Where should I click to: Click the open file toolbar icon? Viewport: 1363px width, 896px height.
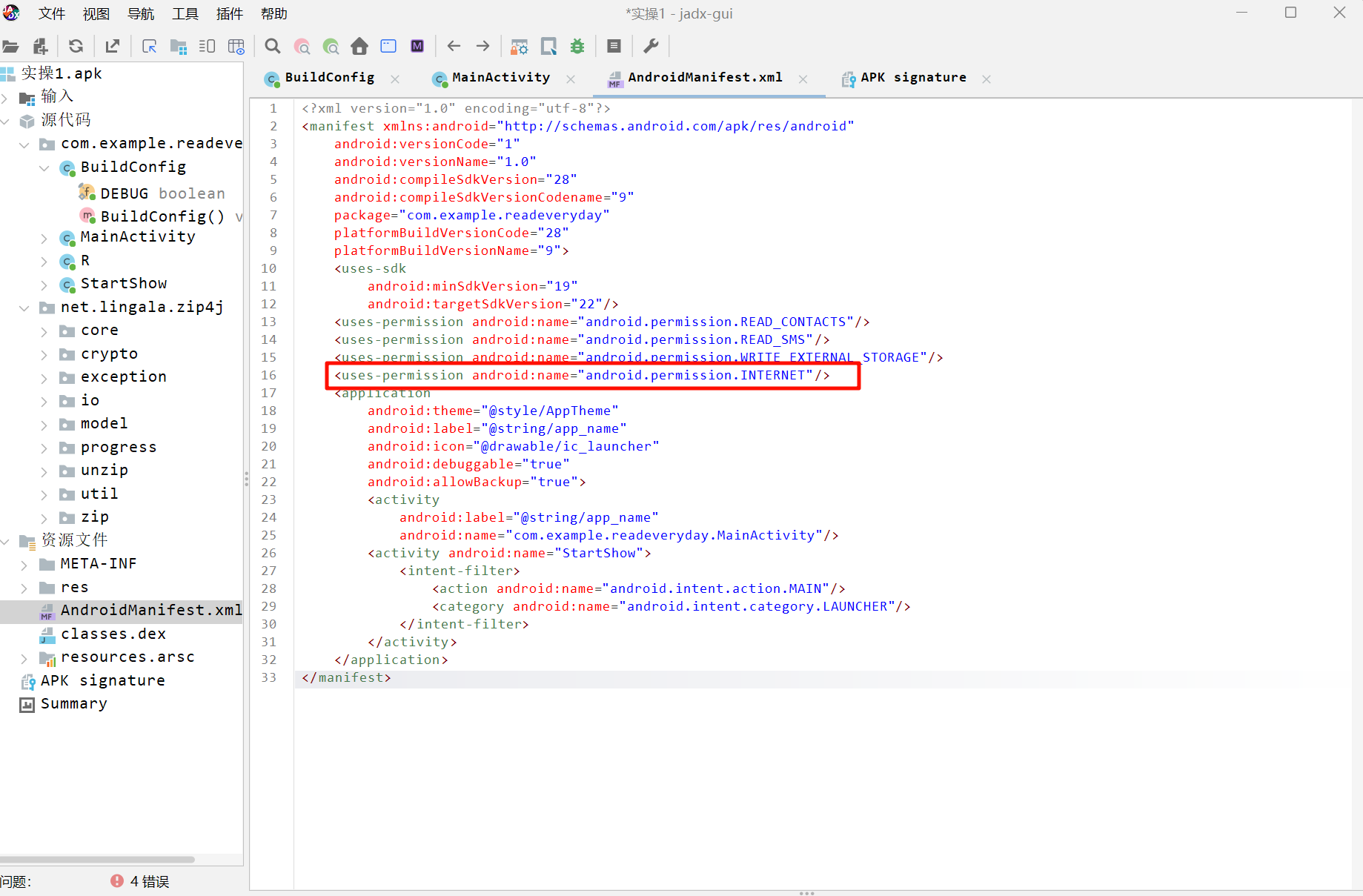point(10,47)
